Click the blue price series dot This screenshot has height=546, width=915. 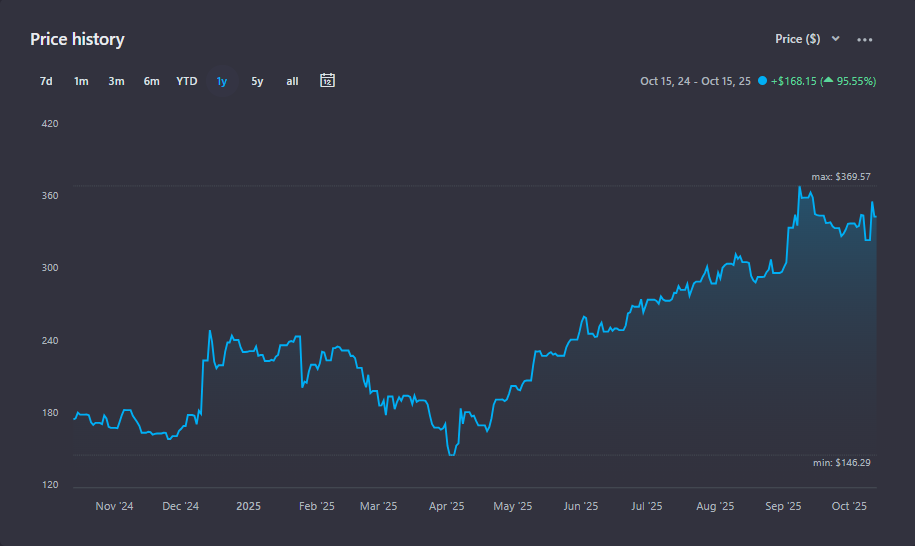(762, 81)
